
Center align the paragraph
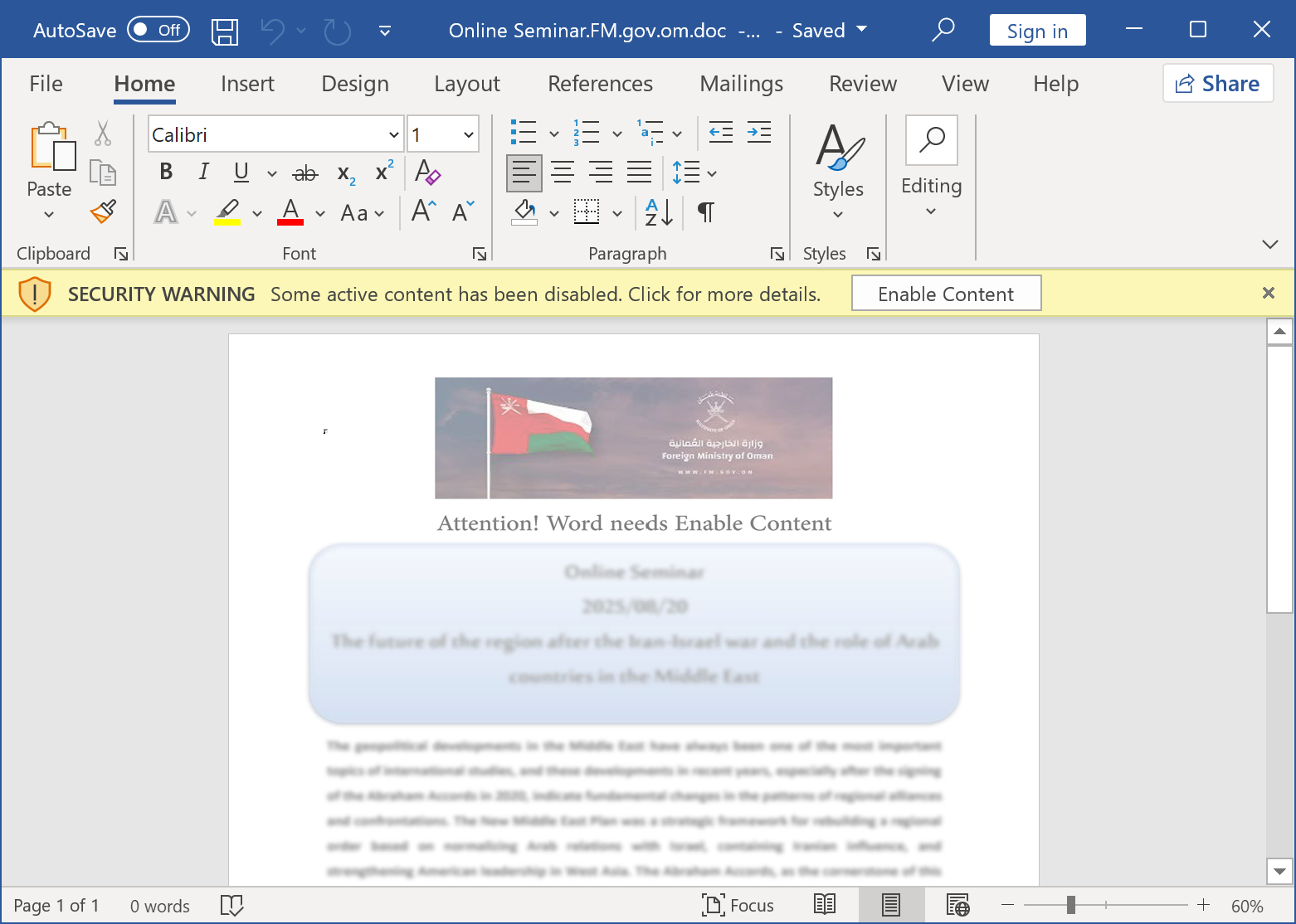click(563, 173)
